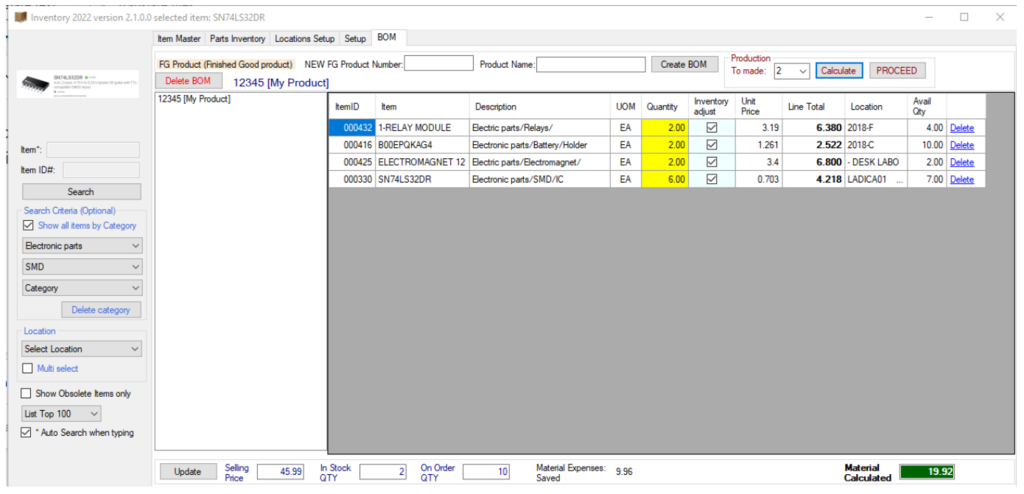Screen dimensions: 1024x494
Task: Open the 'Electronic parts' category dropdown
Action: 82,245
